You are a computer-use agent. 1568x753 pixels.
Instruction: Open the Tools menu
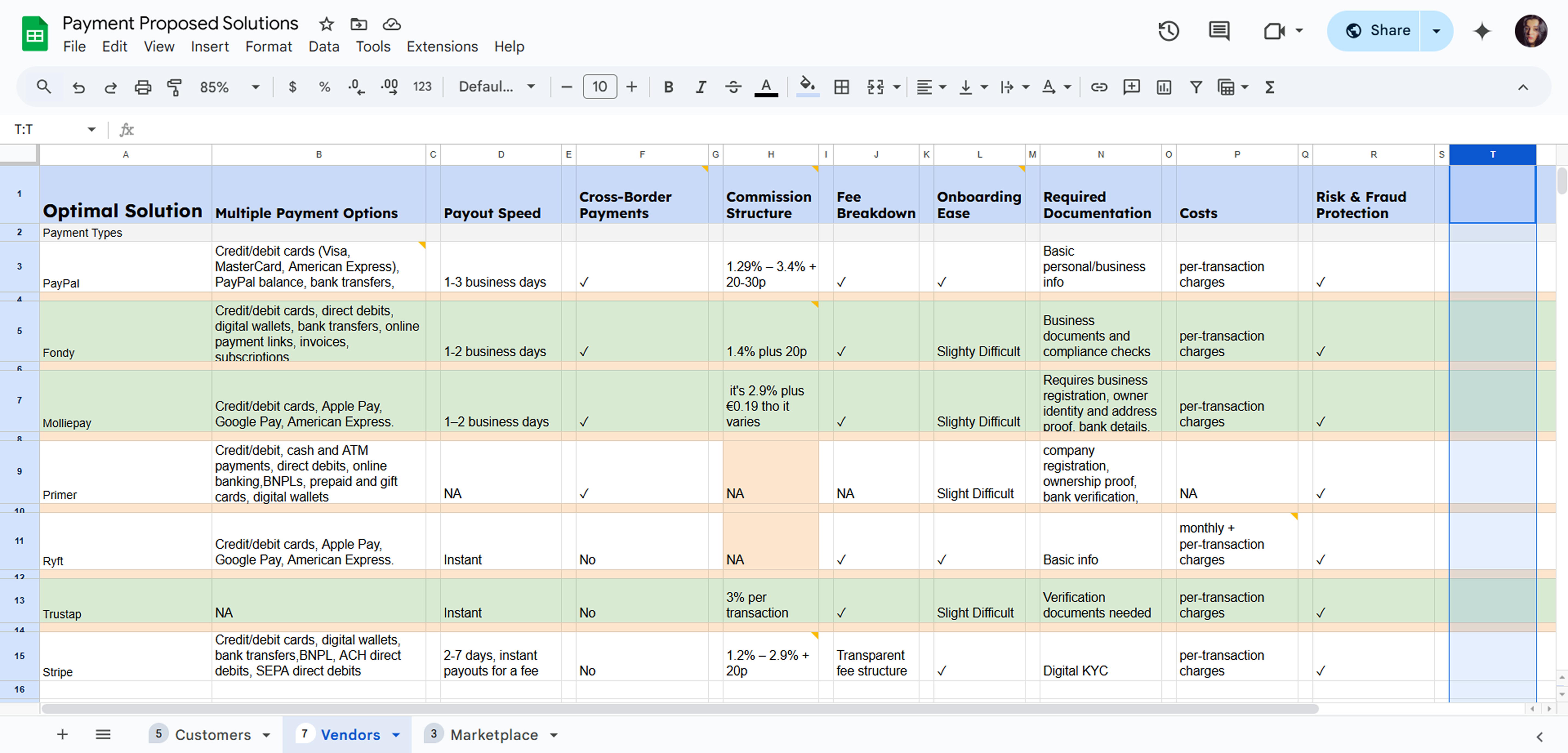373,47
